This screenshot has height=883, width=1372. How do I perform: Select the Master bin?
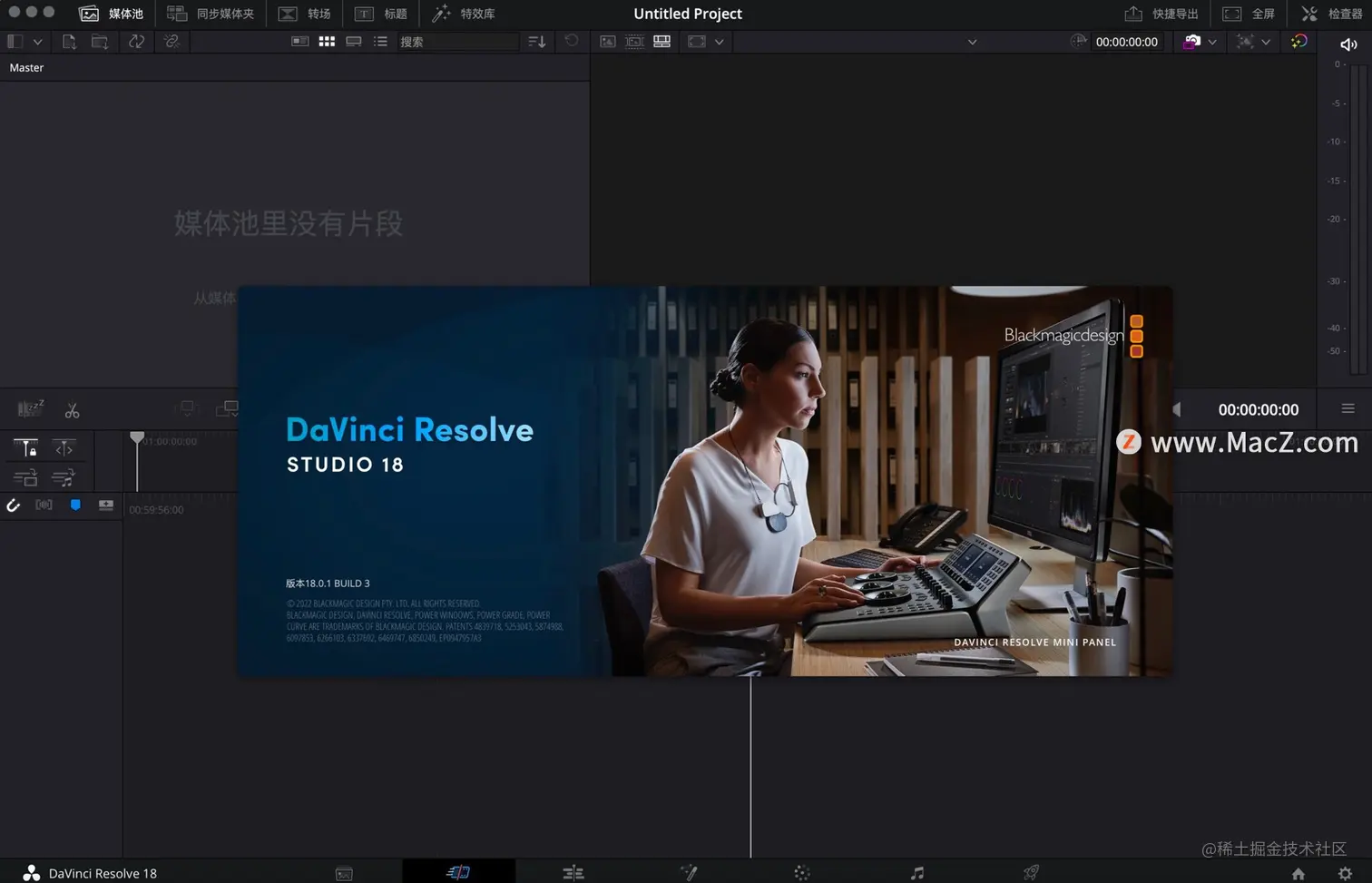[x=26, y=68]
